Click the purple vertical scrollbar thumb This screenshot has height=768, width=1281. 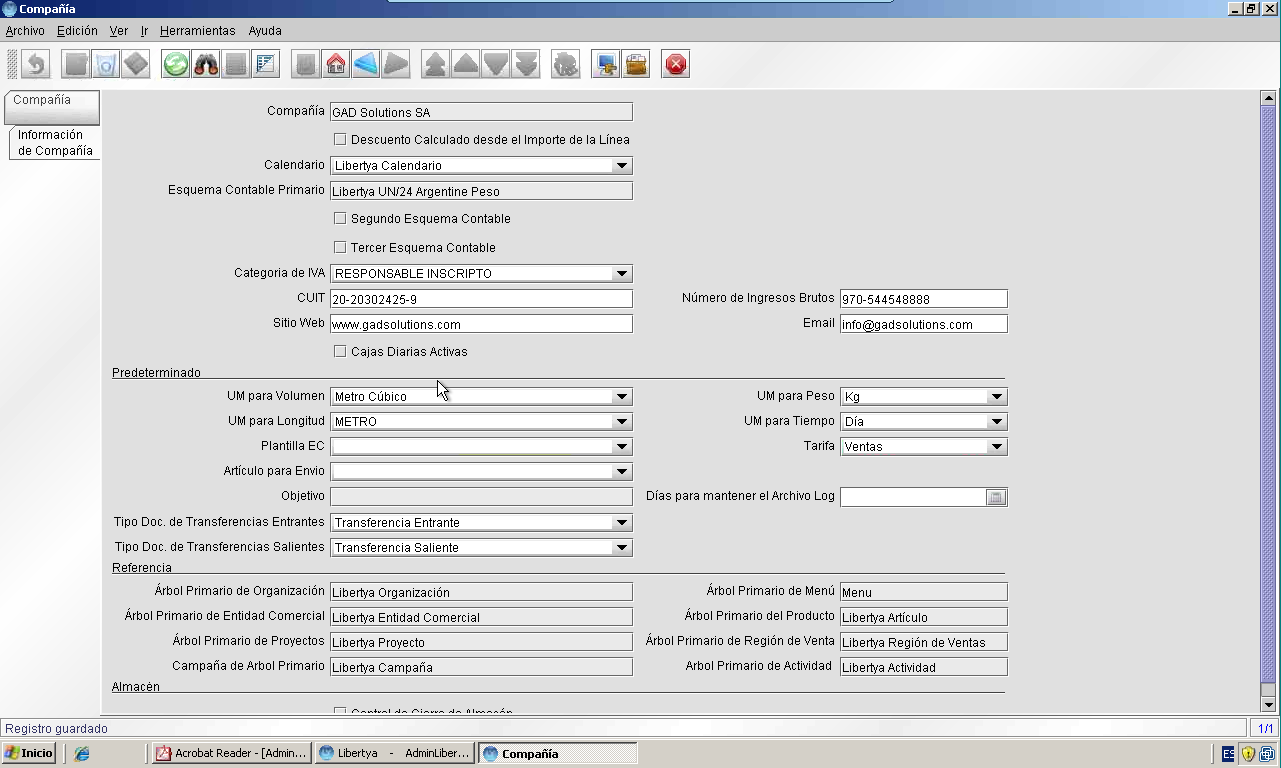coord(1268,394)
